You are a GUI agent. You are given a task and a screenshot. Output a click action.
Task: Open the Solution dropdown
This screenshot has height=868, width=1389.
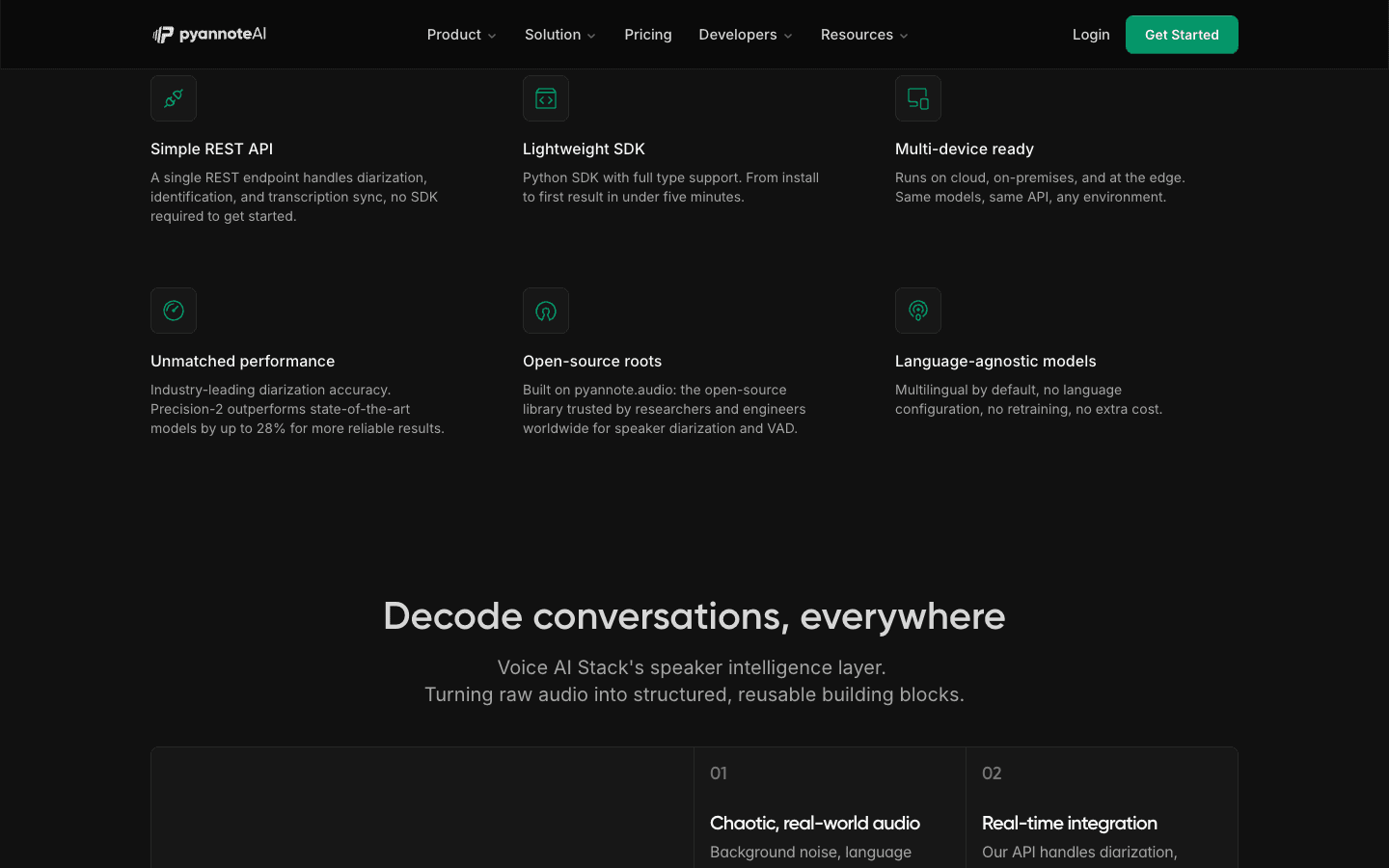coord(560,35)
